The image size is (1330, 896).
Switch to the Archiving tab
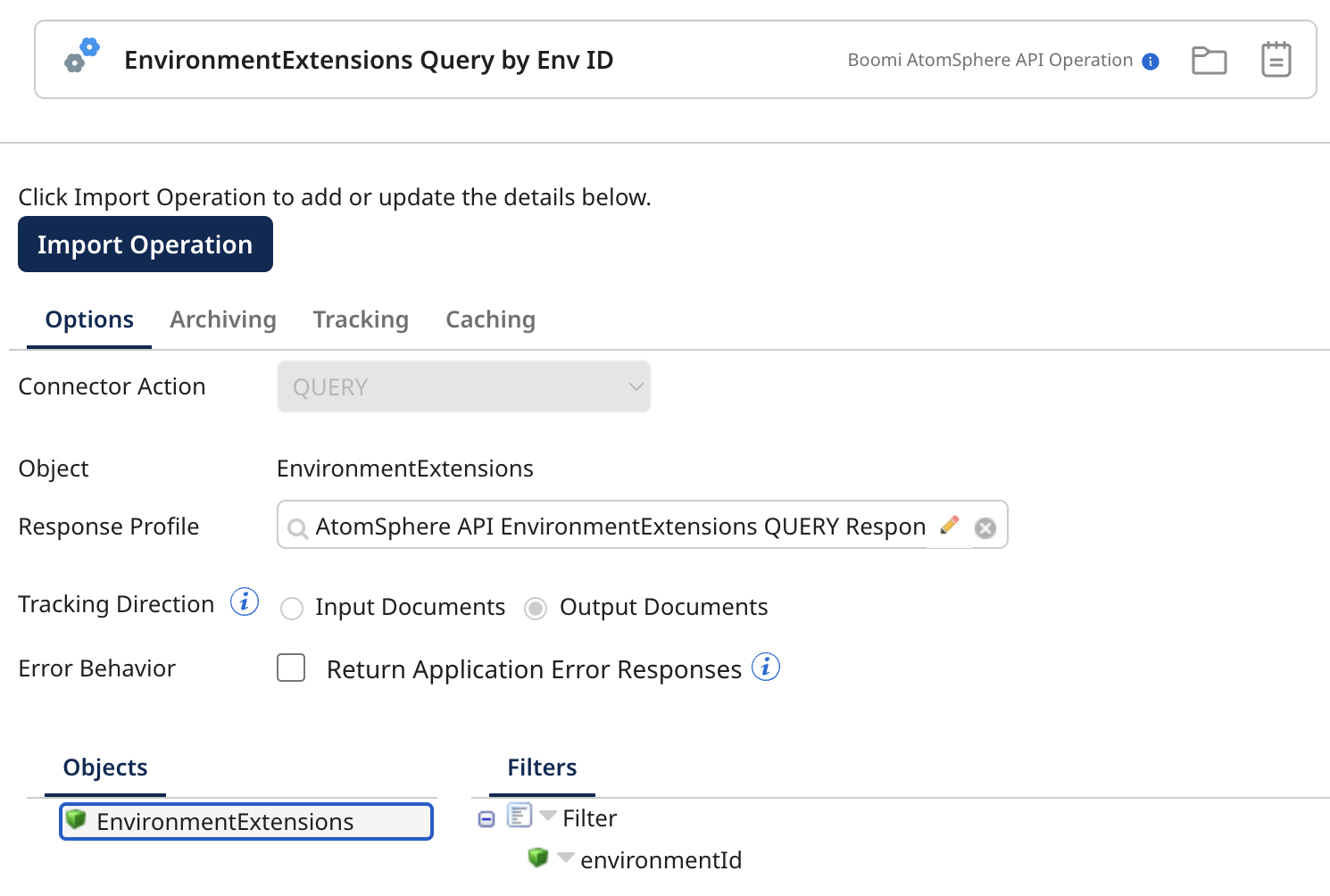[x=222, y=319]
